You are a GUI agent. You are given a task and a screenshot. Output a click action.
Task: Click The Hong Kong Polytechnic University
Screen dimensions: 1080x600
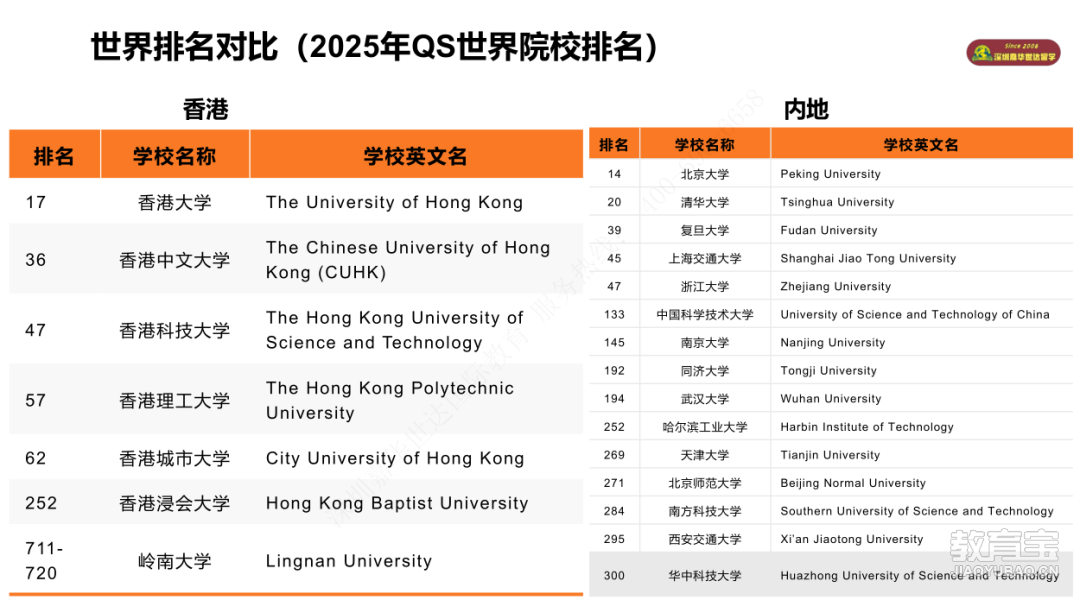tap(390, 400)
